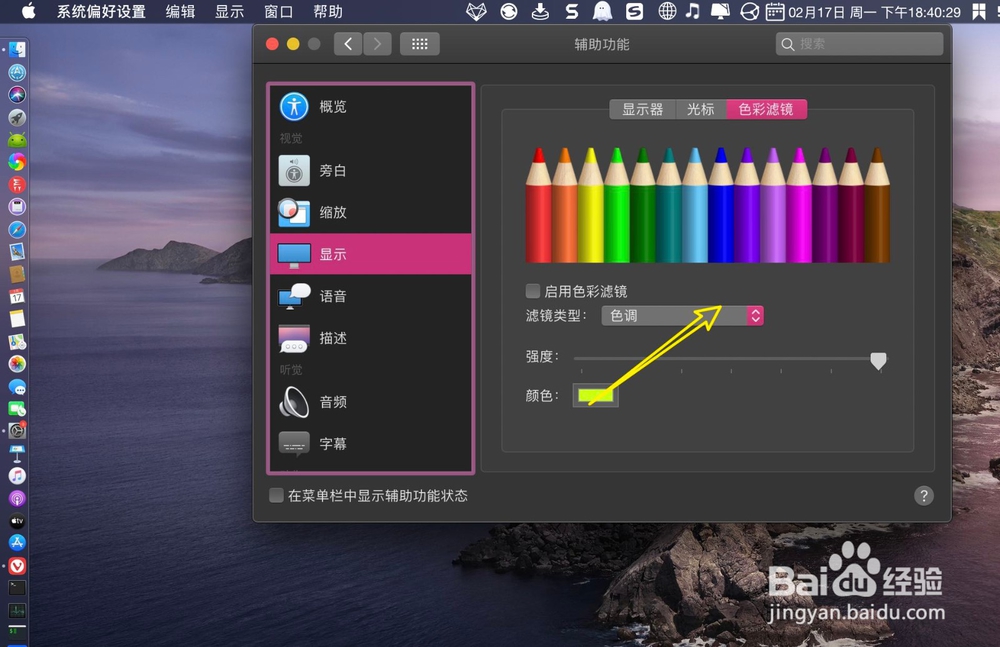This screenshot has height=647, width=1000.
Task: Click the help question mark button
Action: (x=922, y=495)
